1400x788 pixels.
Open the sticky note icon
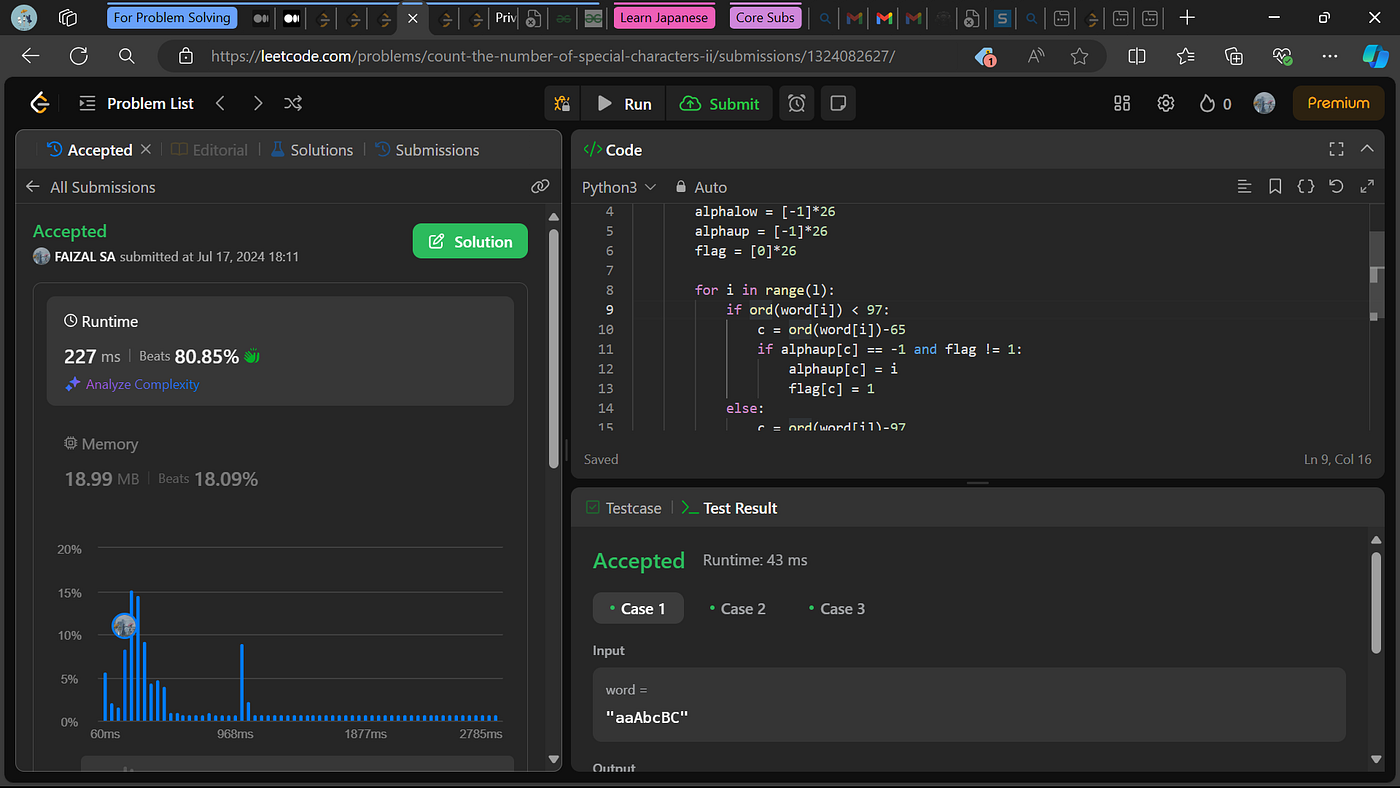pos(838,103)
